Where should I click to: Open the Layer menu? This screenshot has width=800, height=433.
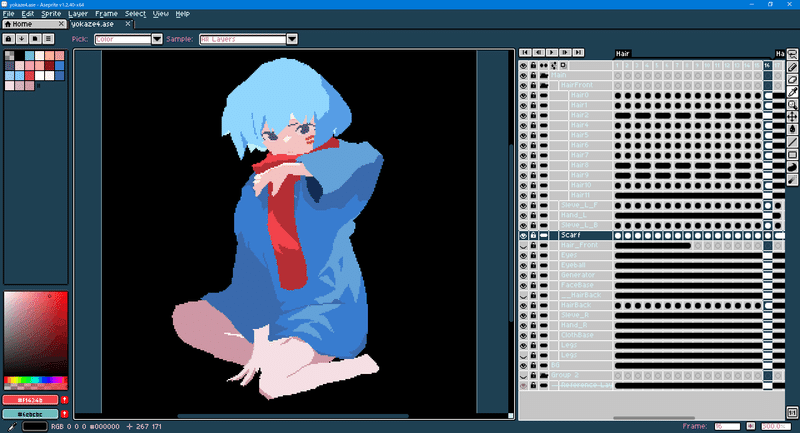pos(78,14)
